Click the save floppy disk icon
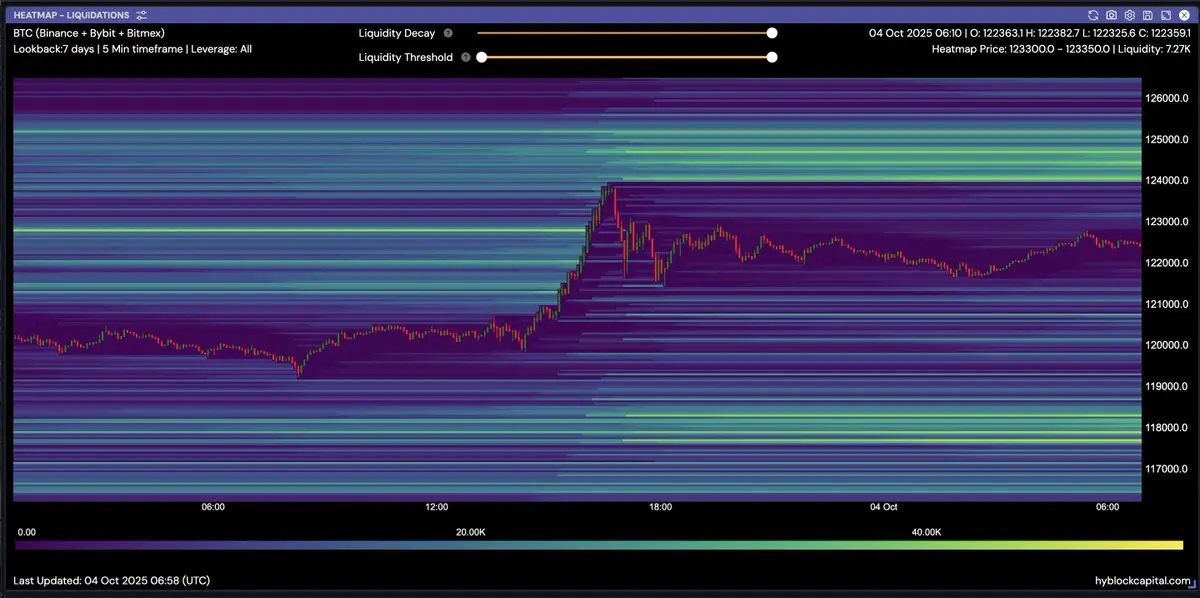 coord(1147,15)
